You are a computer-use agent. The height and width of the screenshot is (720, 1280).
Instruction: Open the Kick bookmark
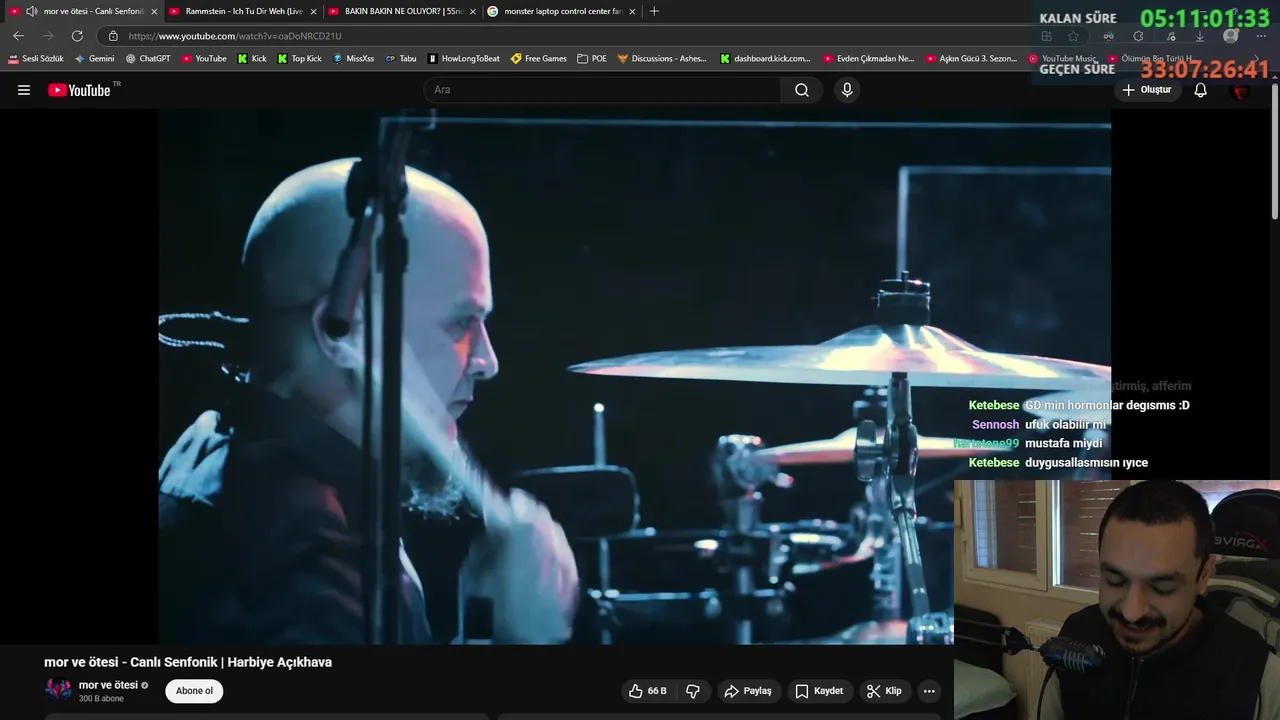252,59
